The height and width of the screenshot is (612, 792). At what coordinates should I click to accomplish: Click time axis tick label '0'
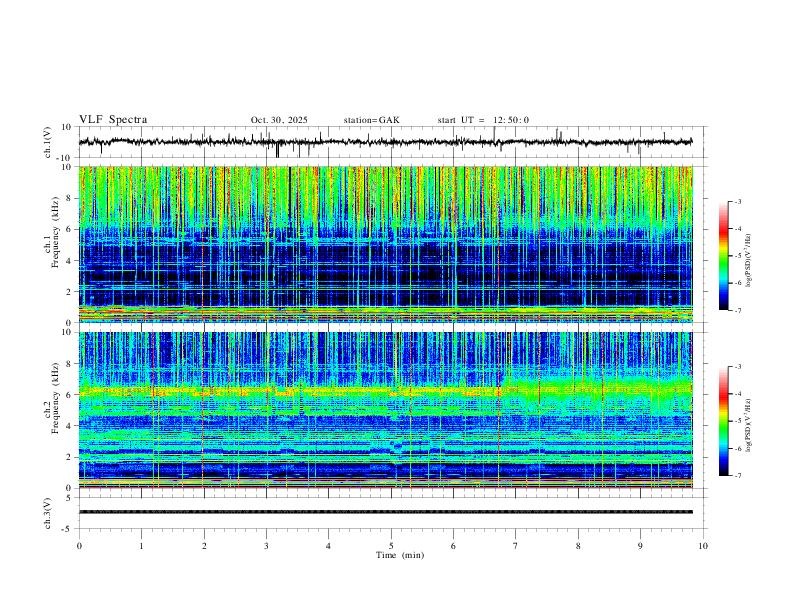click(79, 546)
